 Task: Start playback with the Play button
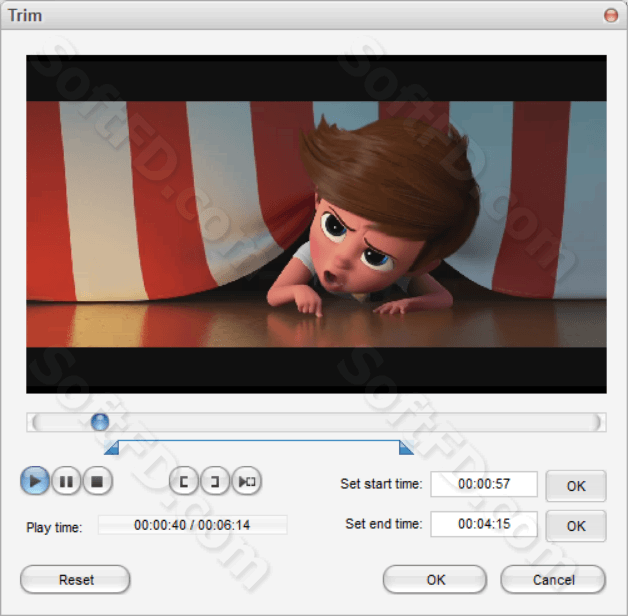[35, 480]
